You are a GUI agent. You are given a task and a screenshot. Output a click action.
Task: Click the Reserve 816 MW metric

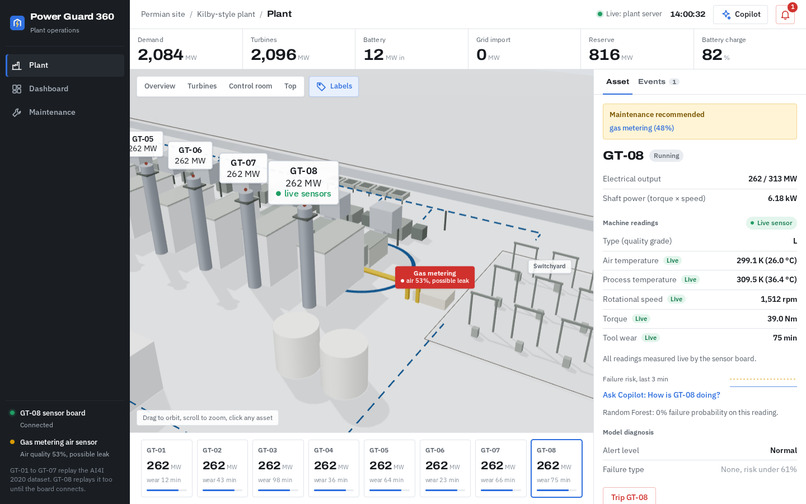click(637, 49)
